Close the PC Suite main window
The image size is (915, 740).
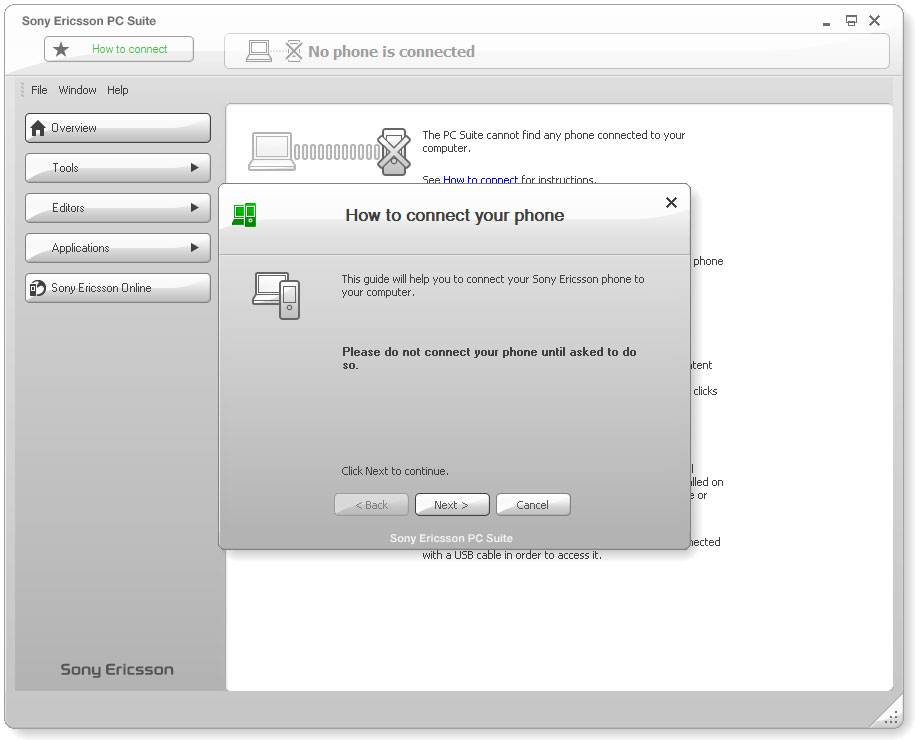click(874, 21)
